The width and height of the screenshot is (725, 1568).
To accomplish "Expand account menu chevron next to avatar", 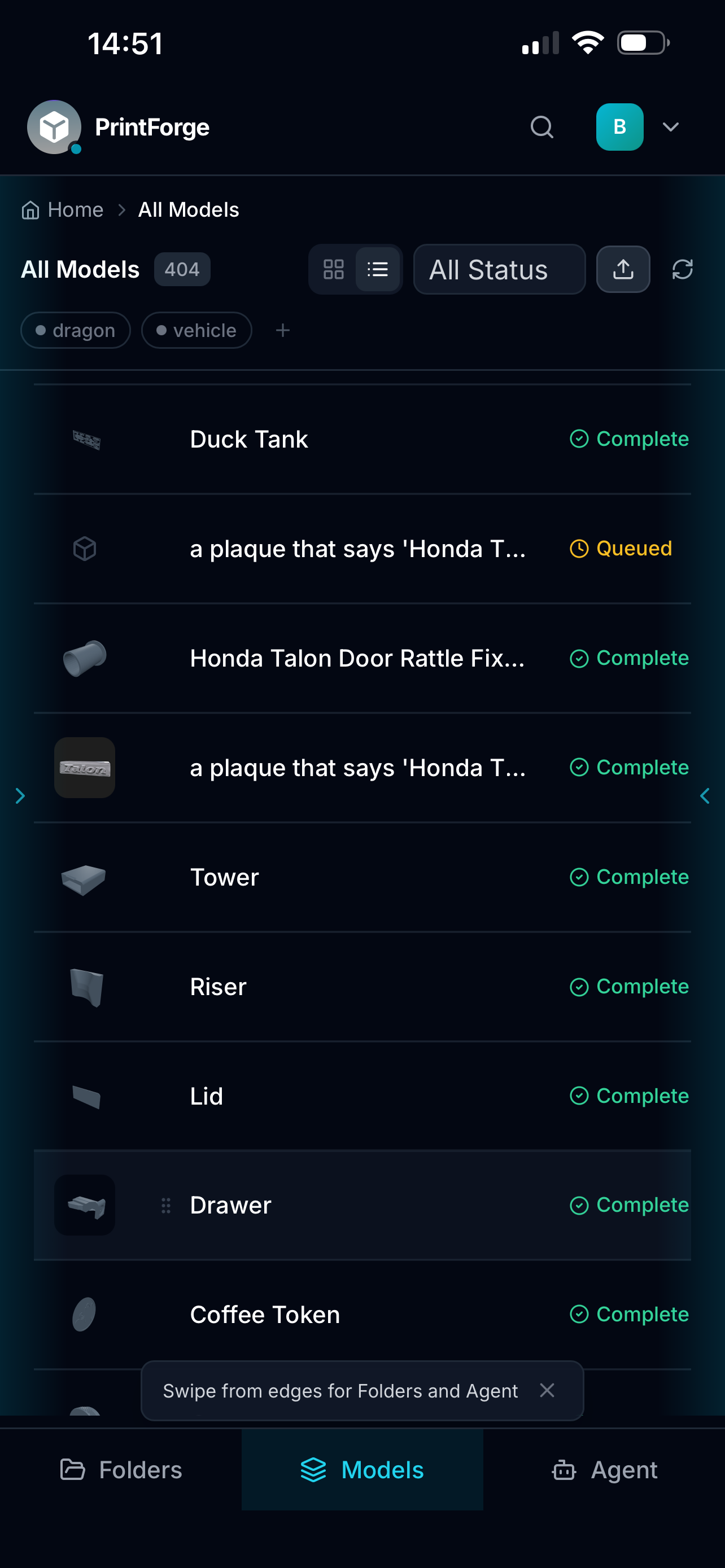I will (x=670, y=127).
